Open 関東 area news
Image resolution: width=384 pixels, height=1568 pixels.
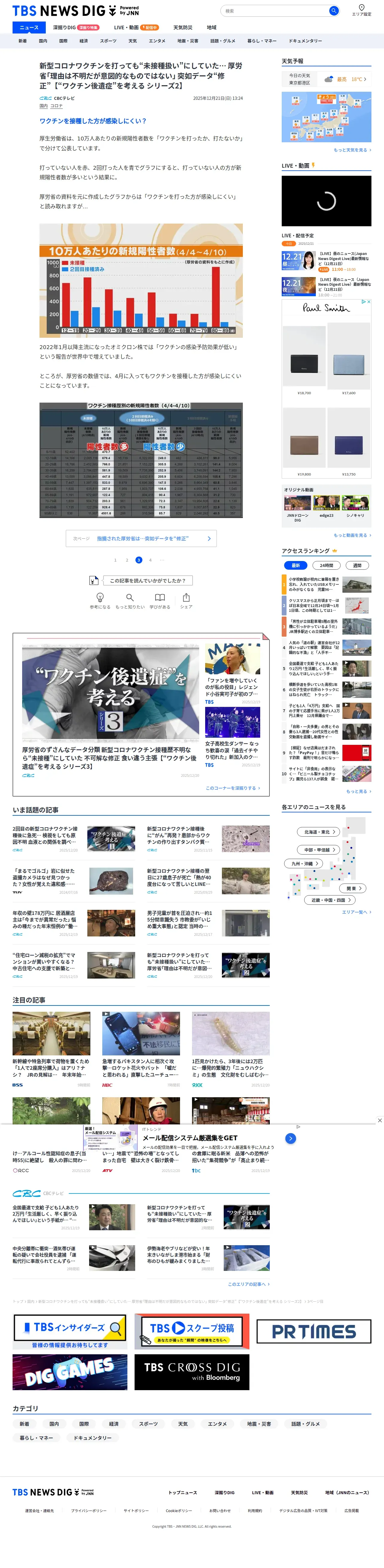point(353,888)
